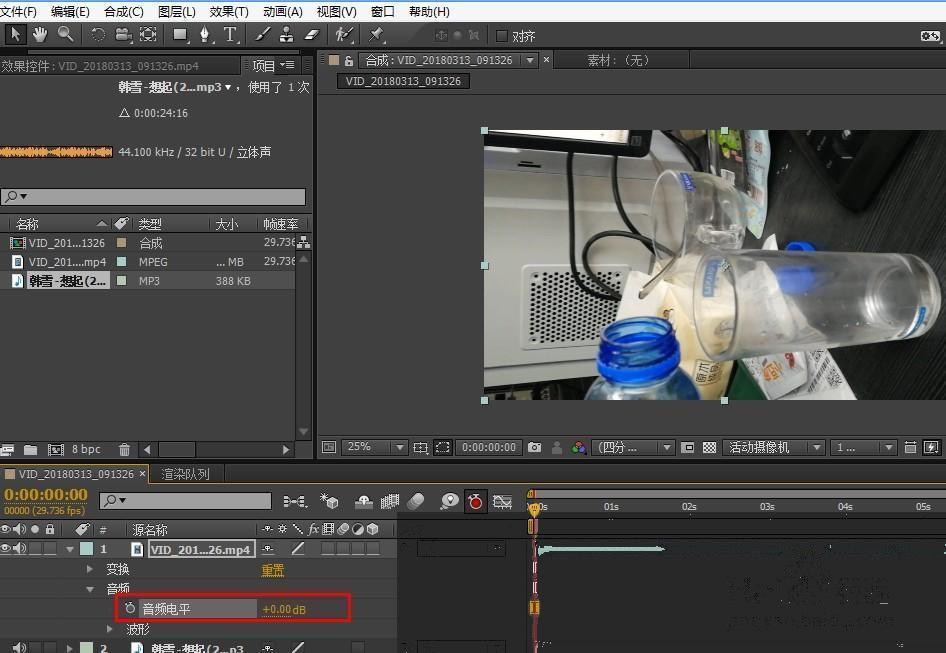The width and height of the screenshot is (946, 653).
Task: Click the label color of timeline layer 1
Action: (87, 548)
